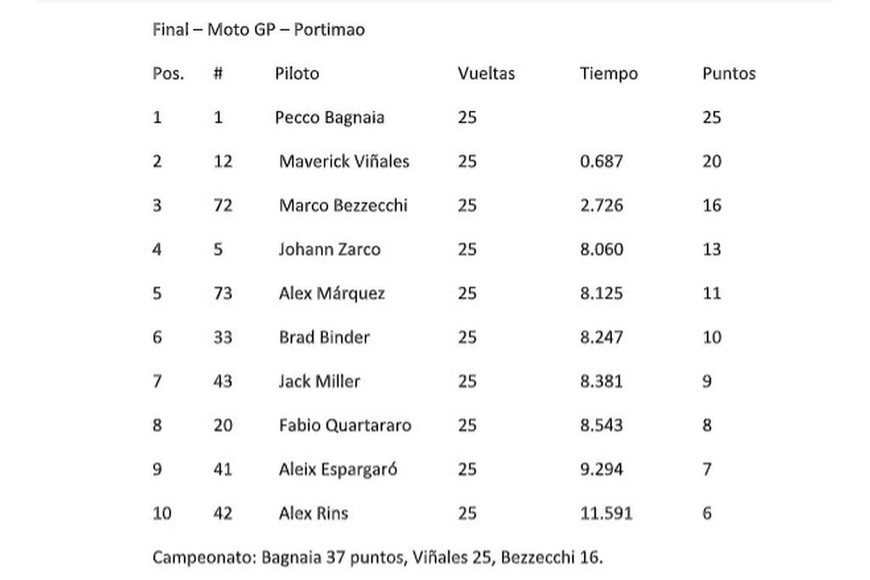Screen dimensions: 870x580
Task: Click the 0.687 time gap value
Action: coord(600,161)
